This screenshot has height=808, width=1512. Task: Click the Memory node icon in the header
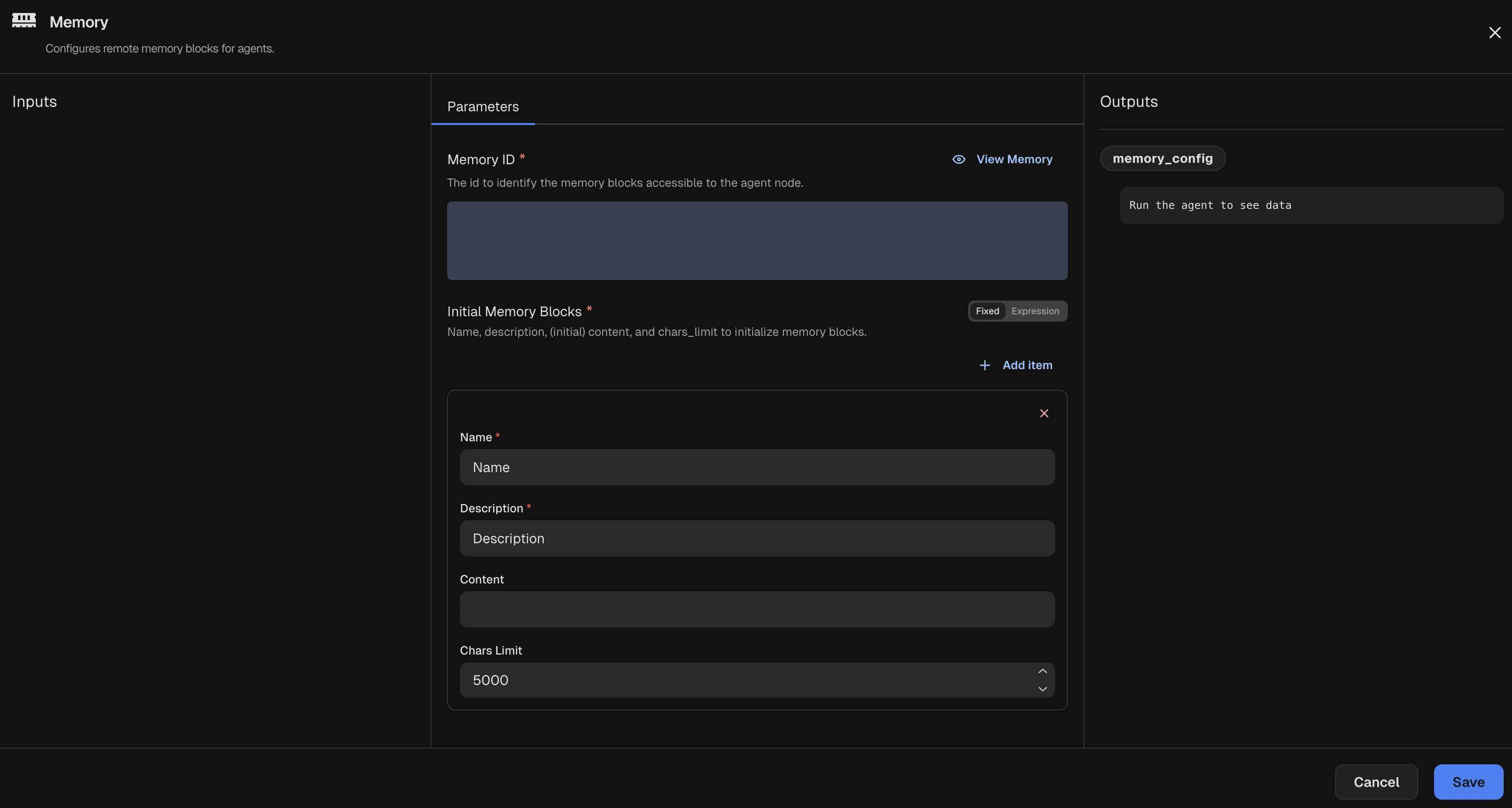pyautogui.click(x=25, y=21)
